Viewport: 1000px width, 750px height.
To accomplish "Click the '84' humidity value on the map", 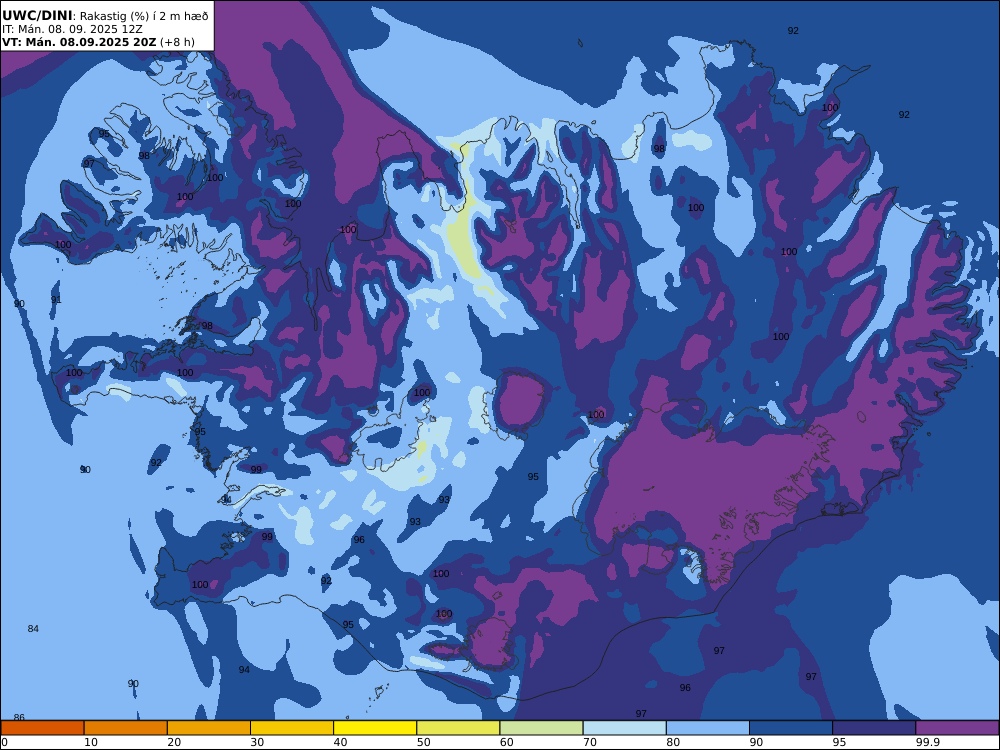I will click(x=33, y=629).
